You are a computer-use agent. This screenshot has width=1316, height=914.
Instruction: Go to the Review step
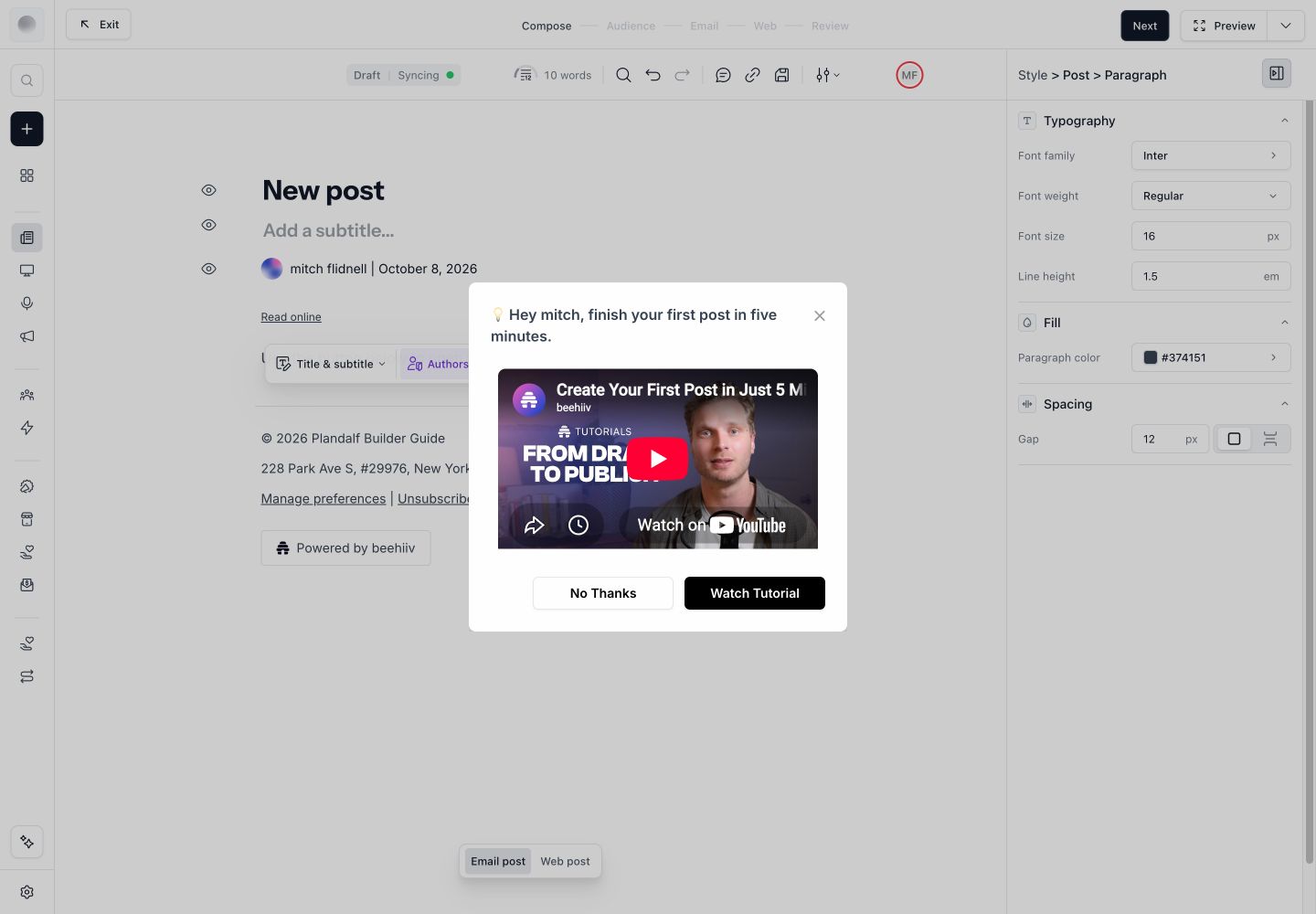point(830,26)
